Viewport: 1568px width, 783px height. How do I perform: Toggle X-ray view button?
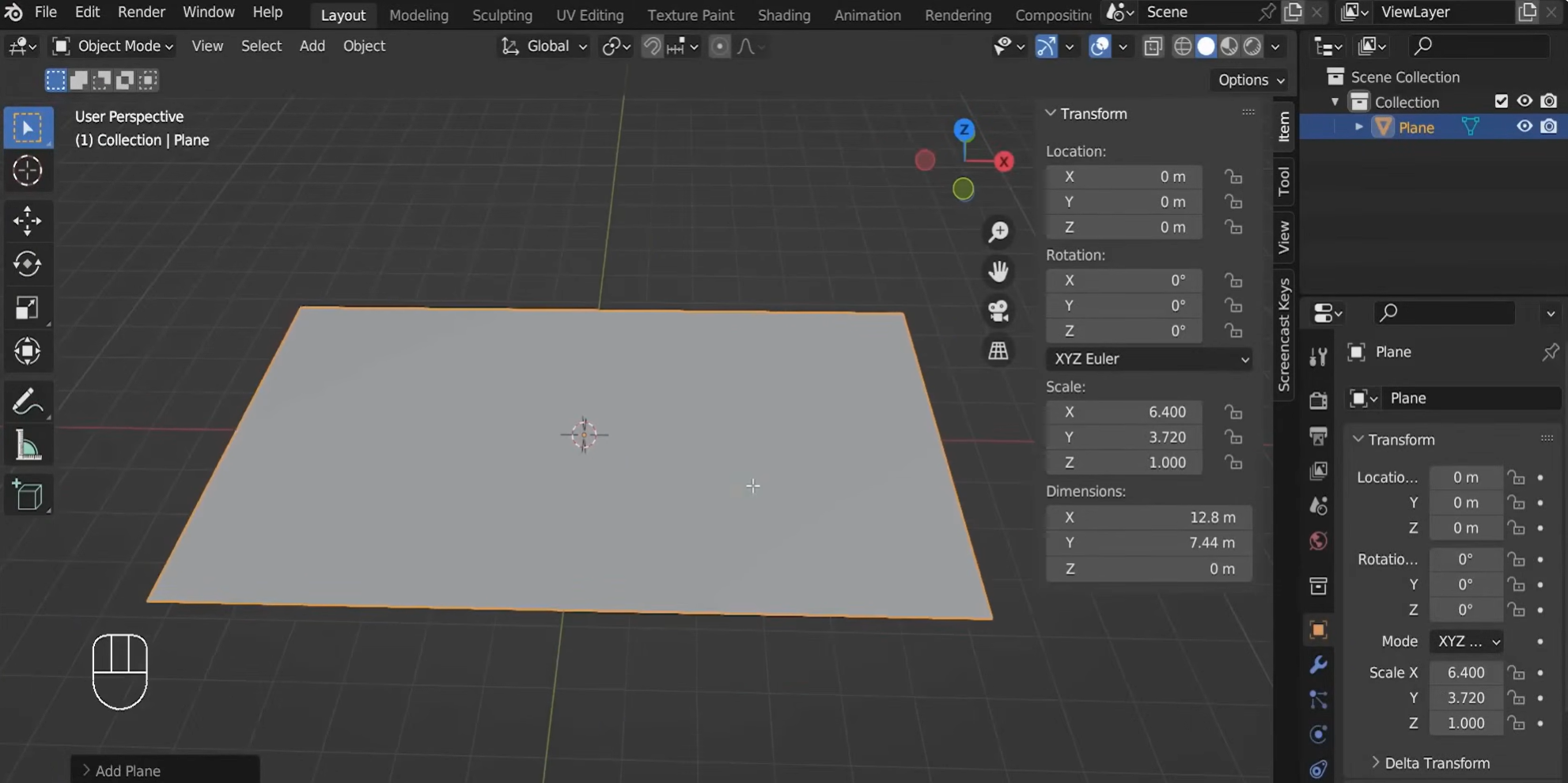pyautogui.click(x=1153, y=47)
